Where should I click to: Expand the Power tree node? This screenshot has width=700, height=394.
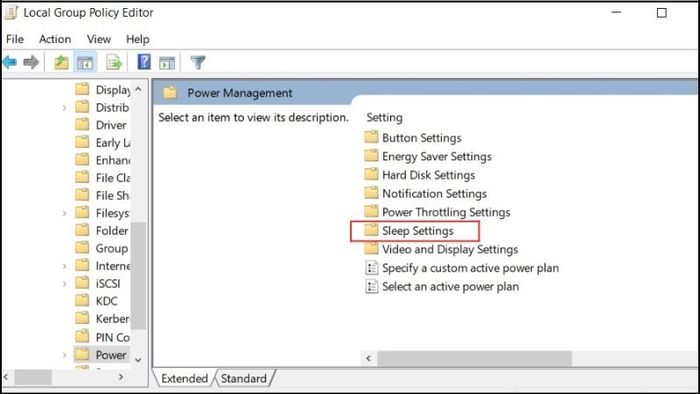tap(64, 355)
